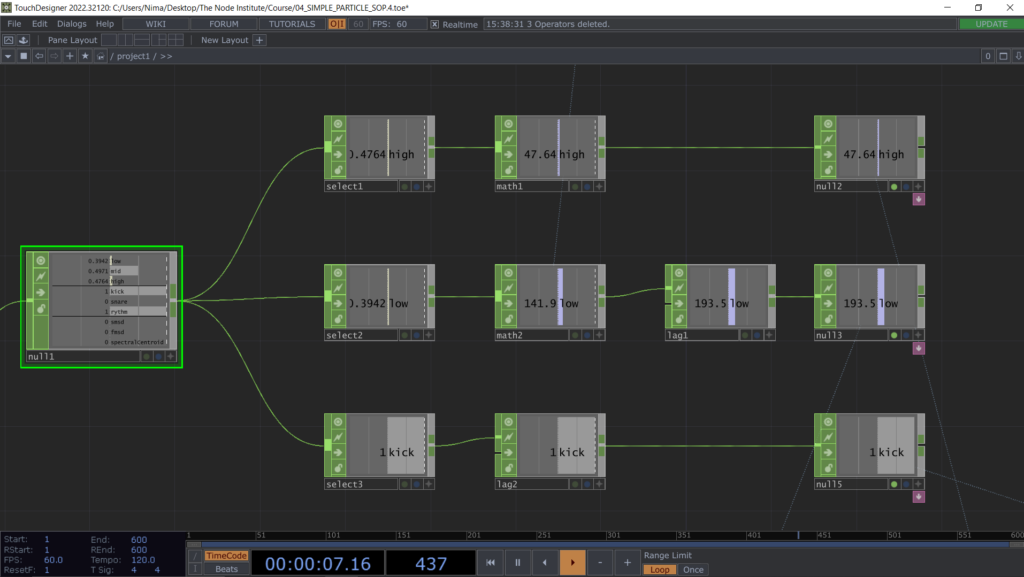Pause playback in the timeline
Screen dimensions: 1024x577
pyautogui.click(x=518, y=562)
